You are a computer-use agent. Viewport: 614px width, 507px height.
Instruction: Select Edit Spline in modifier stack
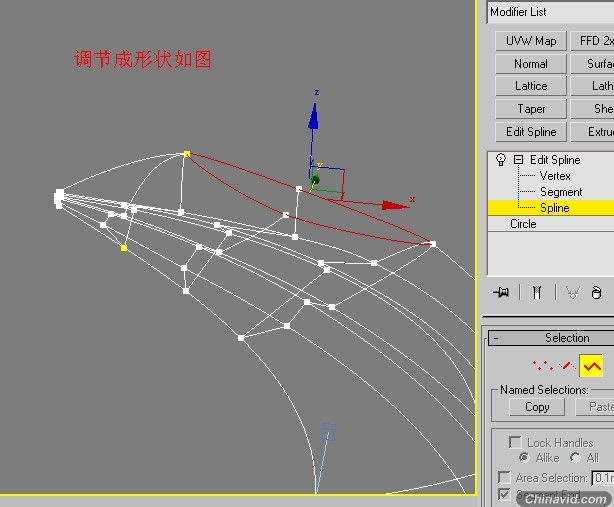(x=555, y=160)
